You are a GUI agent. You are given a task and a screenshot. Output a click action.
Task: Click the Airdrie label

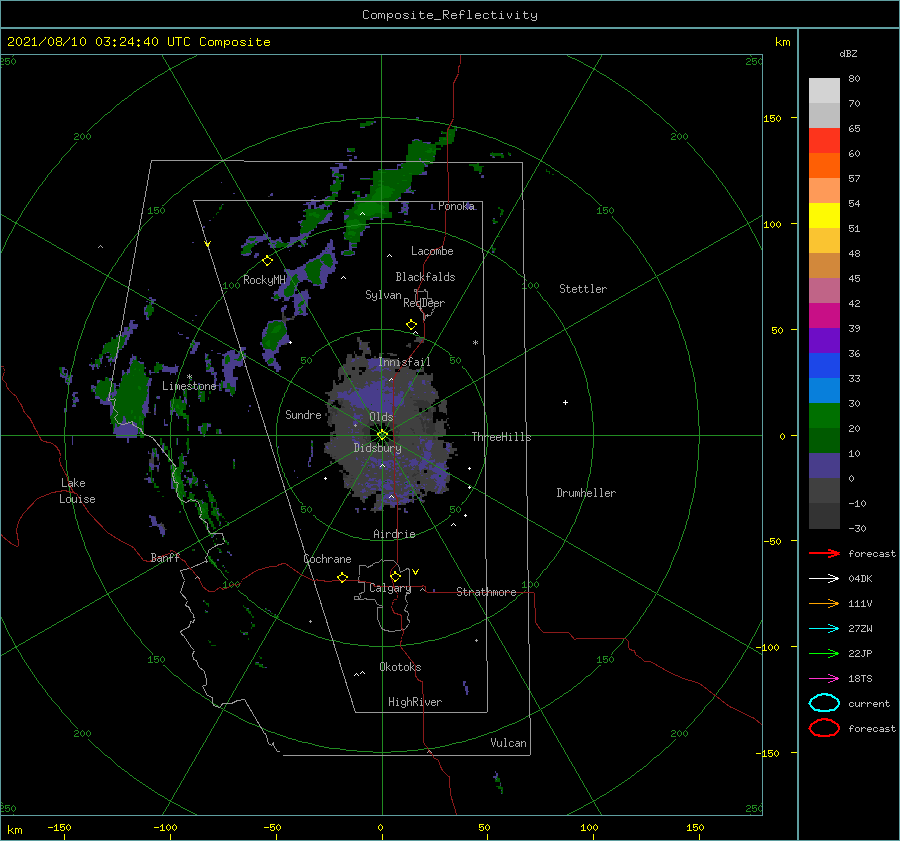point(394,534)
